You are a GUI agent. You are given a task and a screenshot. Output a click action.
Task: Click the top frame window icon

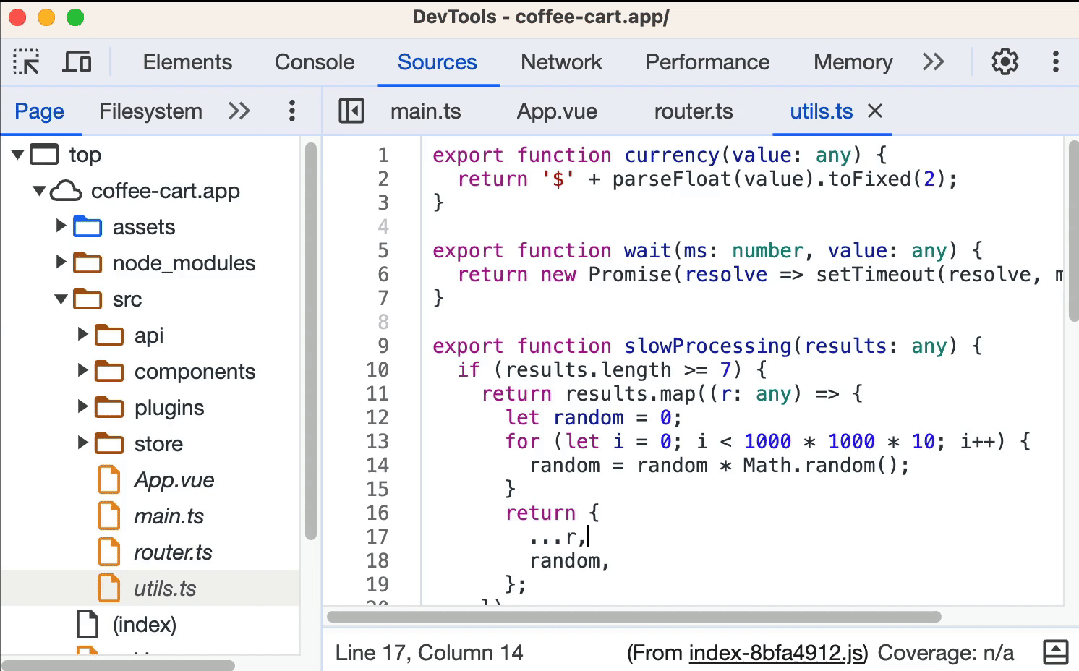click(x=45, y=155)
